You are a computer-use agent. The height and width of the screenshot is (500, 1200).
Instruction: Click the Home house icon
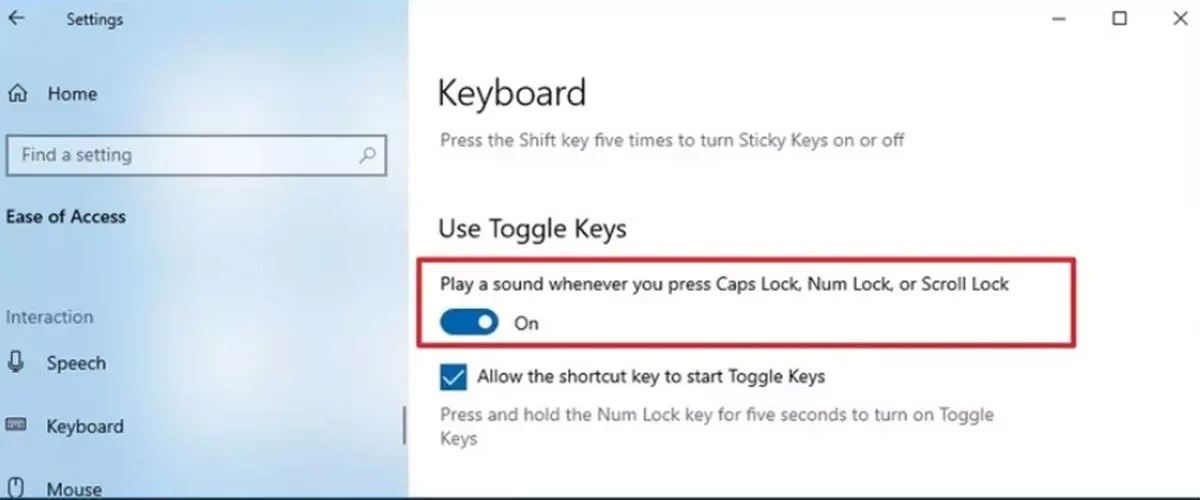pyautogui.click(x=17, y=94)
